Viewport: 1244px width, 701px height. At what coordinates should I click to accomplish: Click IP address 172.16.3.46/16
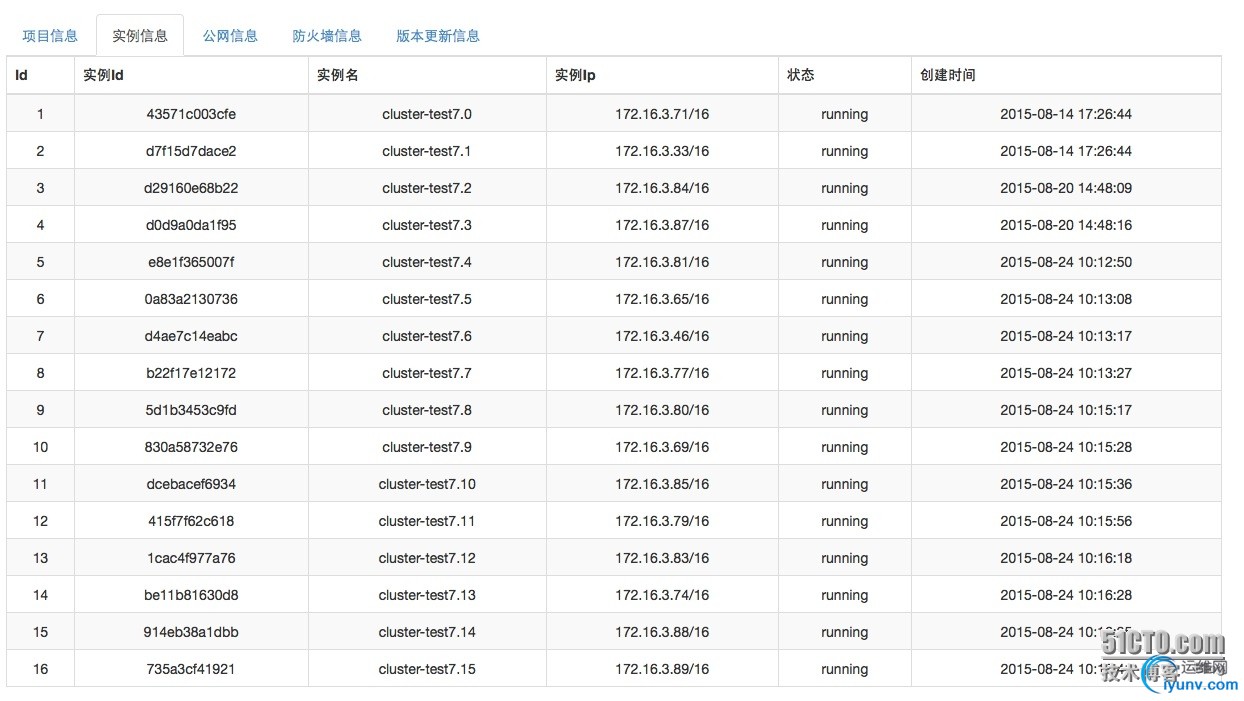(x=662, y=336)
